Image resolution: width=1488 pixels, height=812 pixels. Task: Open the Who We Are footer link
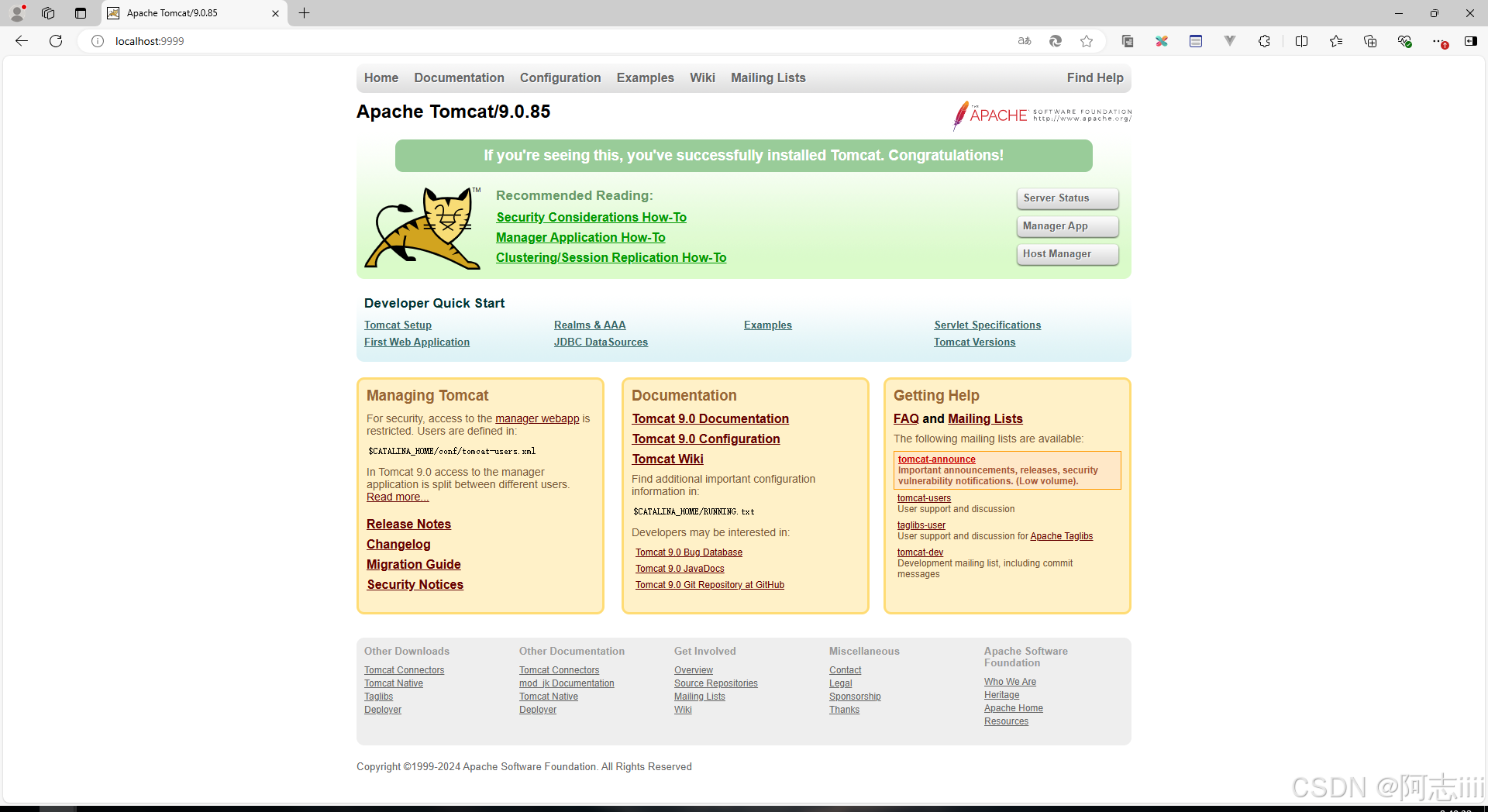(x=1010, y=682)
